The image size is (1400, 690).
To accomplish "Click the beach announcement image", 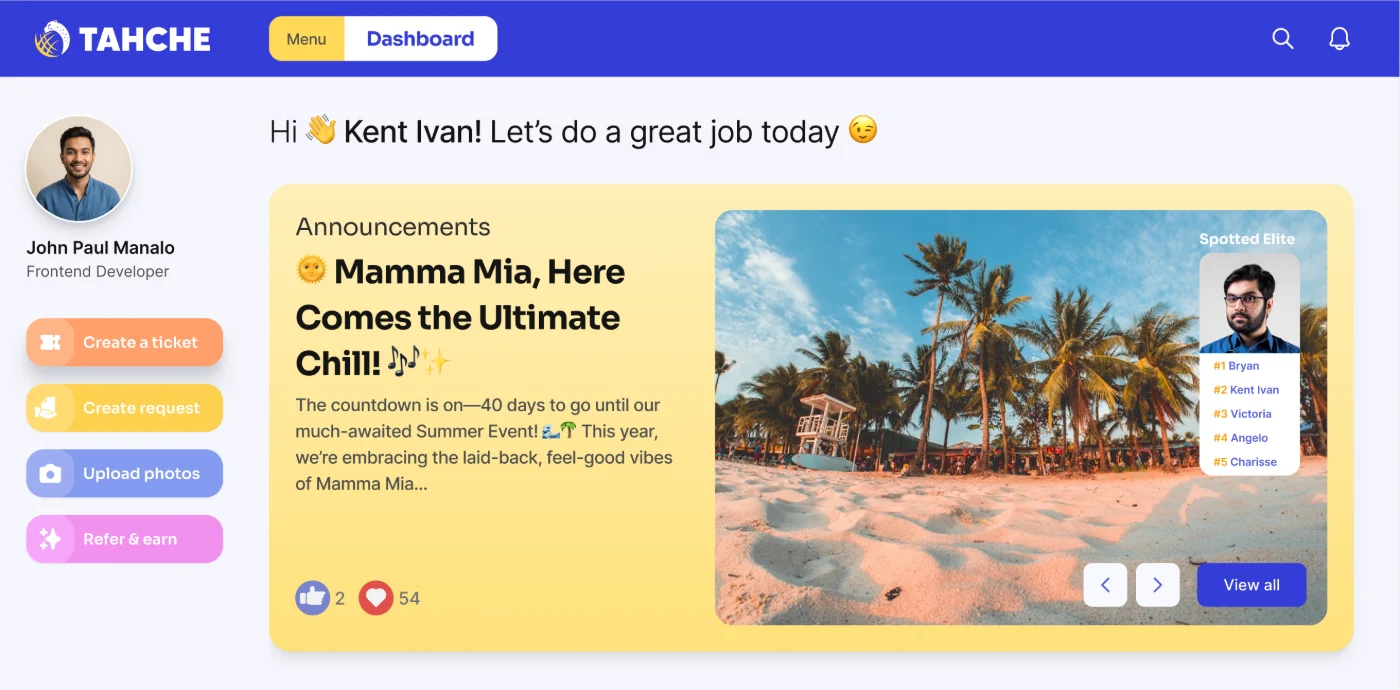I will (1021, 418).
